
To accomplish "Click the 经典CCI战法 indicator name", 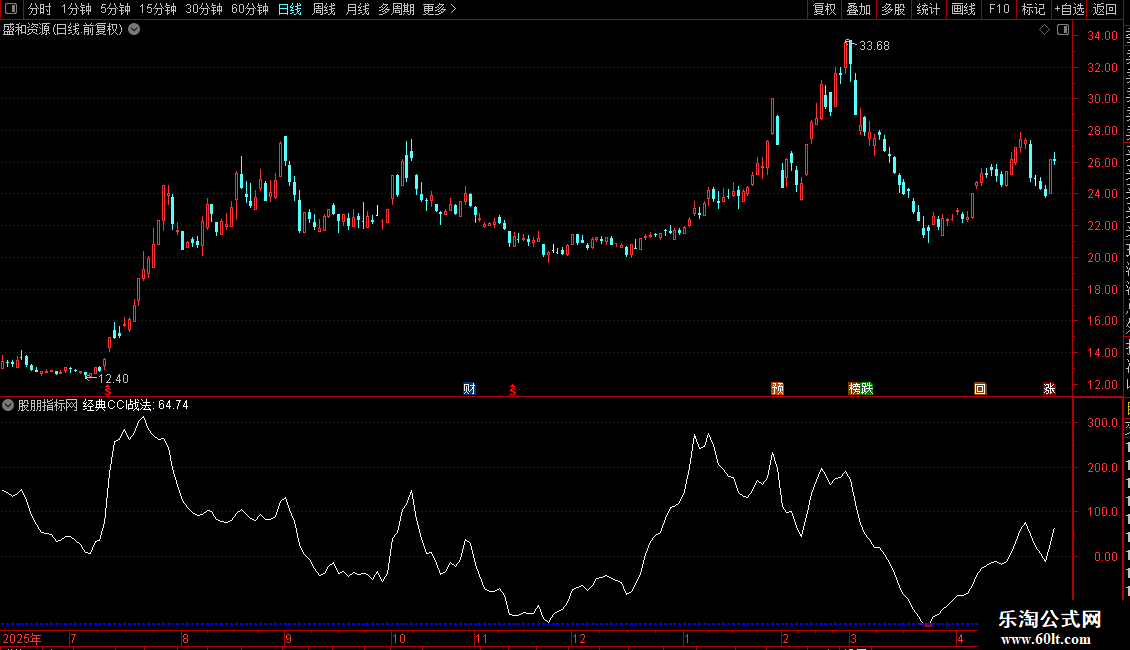I will 117,405.
